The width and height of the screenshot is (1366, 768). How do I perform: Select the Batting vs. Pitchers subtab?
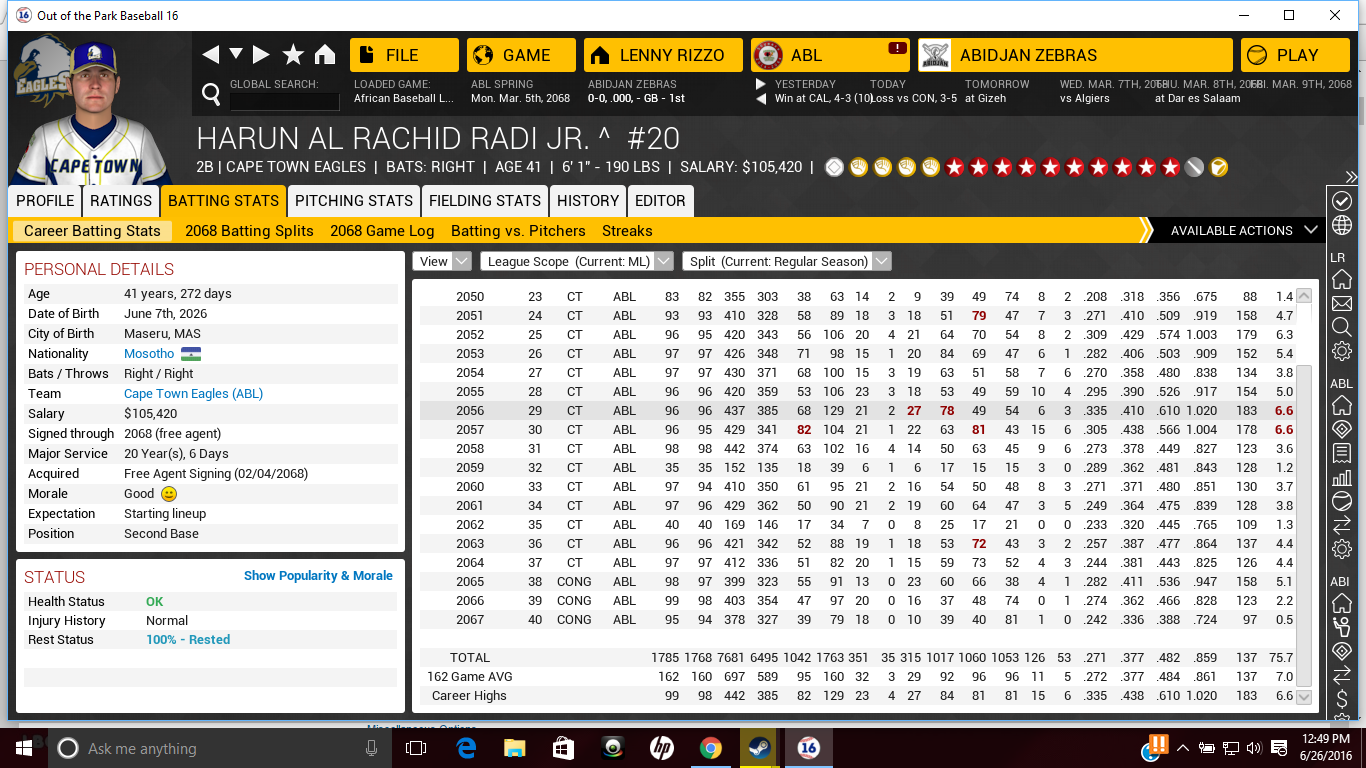pyautogui.click(x=518, y=231)
